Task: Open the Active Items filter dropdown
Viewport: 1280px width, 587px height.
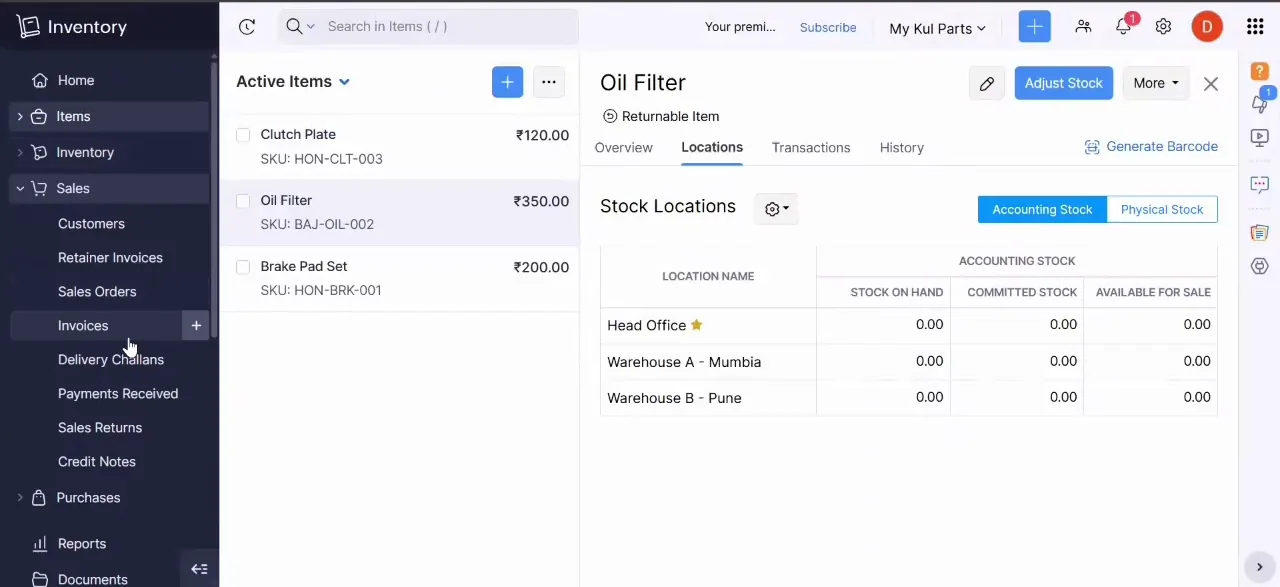Action: [x=293, y=82]
